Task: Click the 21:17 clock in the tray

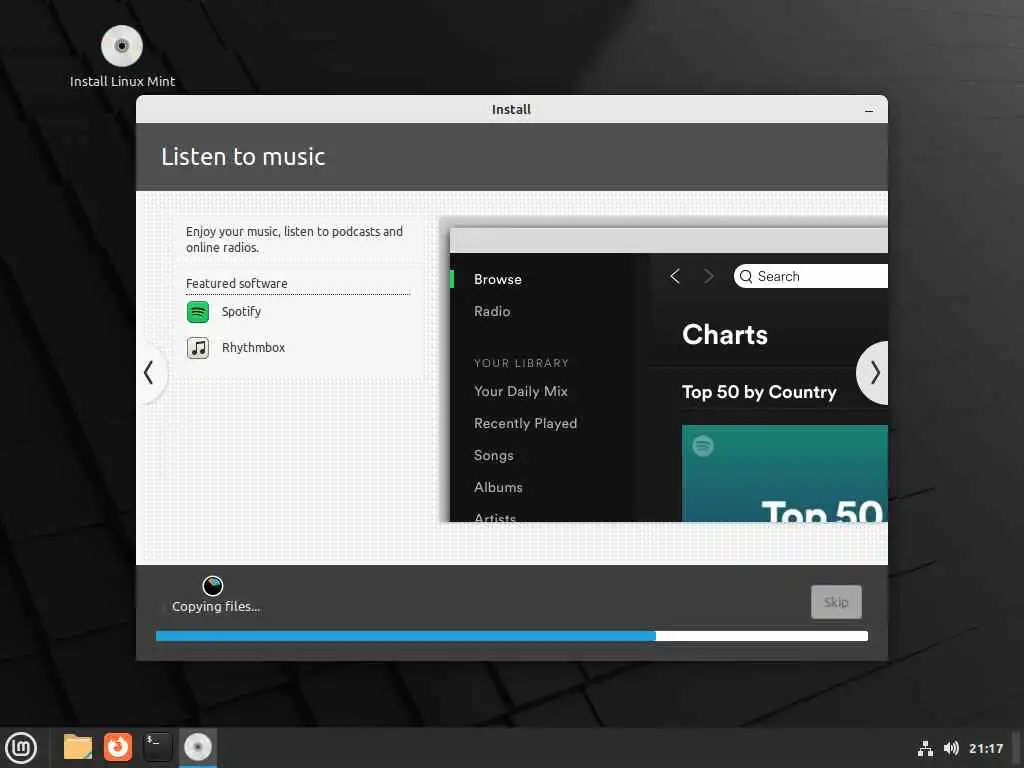Action: 985,748
